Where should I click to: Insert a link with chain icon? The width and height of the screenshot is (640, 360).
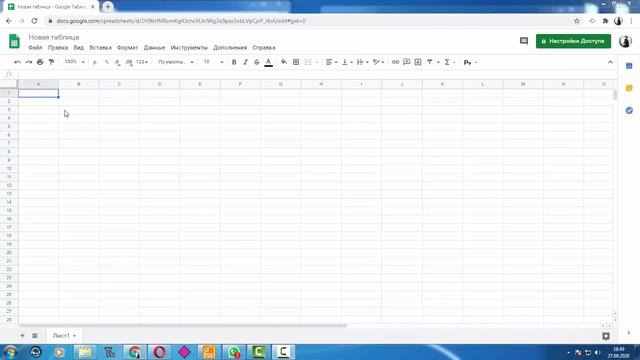(x=395, y=62)
